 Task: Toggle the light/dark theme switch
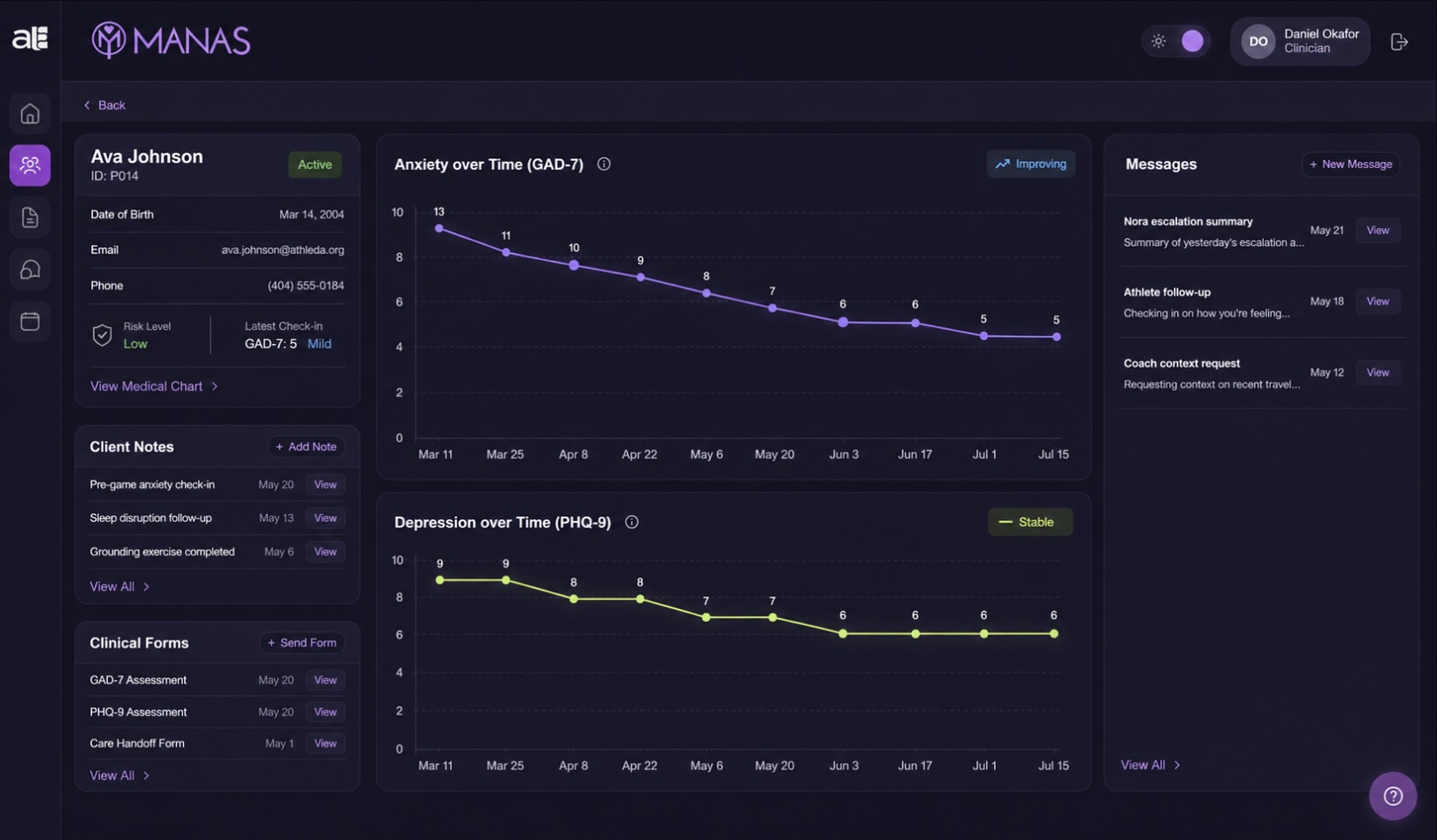(x=1176, y=41)
